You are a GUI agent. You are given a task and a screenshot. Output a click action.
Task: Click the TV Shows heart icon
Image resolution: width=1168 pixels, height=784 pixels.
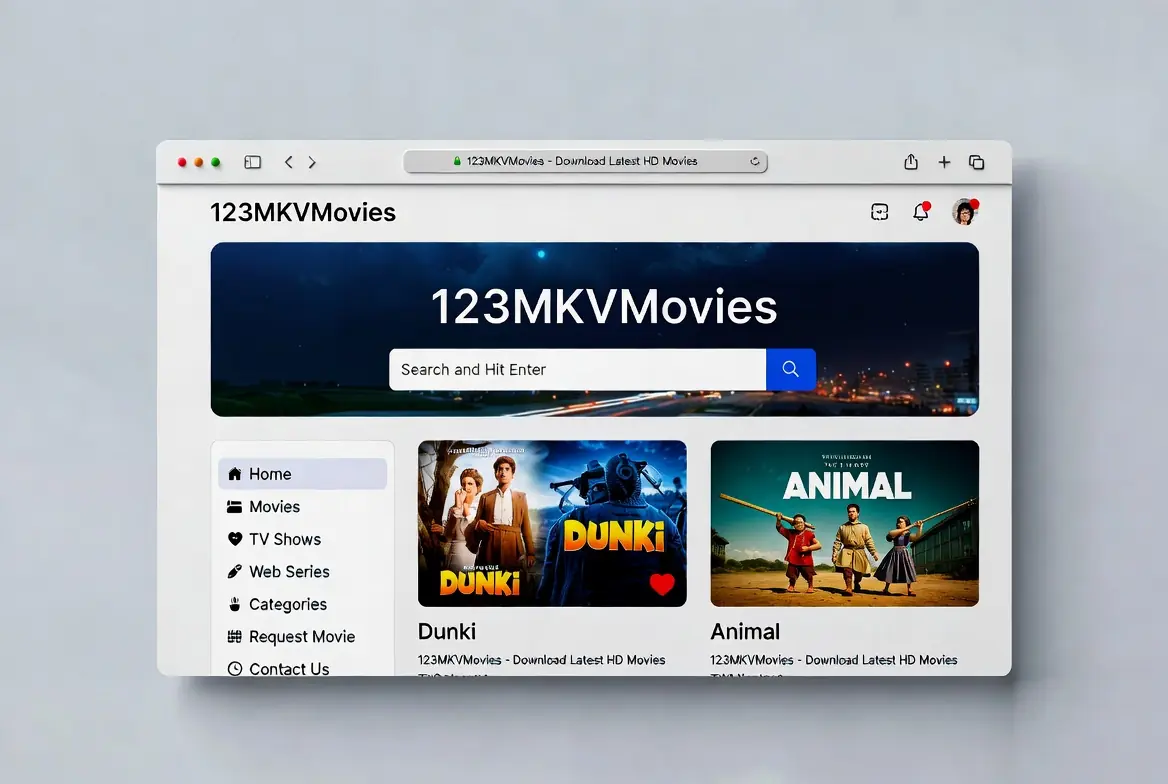[x=235, y=539]
